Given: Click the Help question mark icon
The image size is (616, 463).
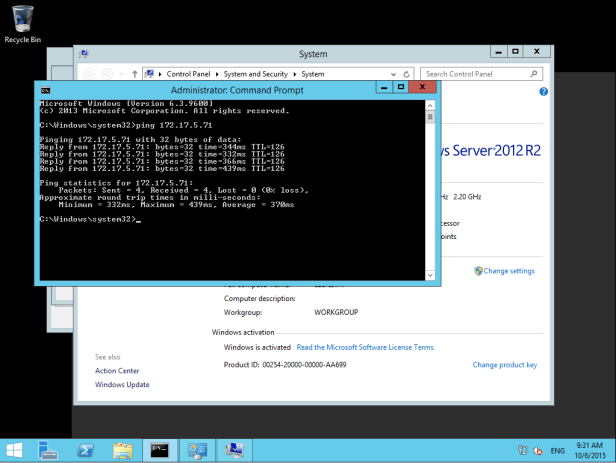Looking at the screenshot, I should coord(542,92).
